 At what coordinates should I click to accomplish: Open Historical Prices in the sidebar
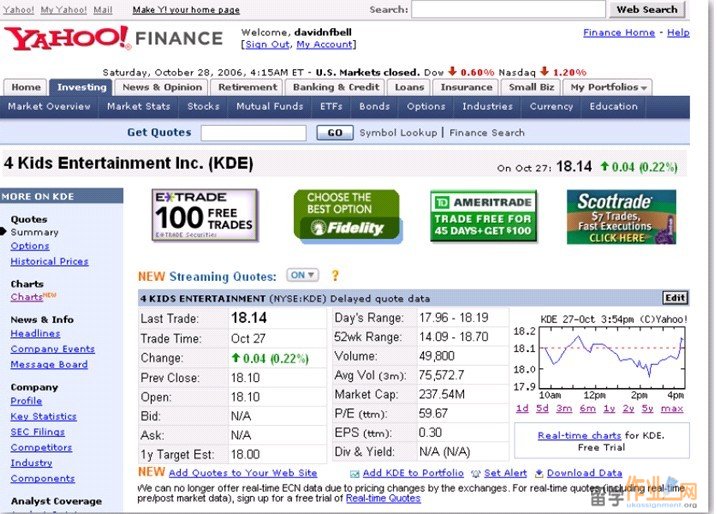(x=49, y=262)
